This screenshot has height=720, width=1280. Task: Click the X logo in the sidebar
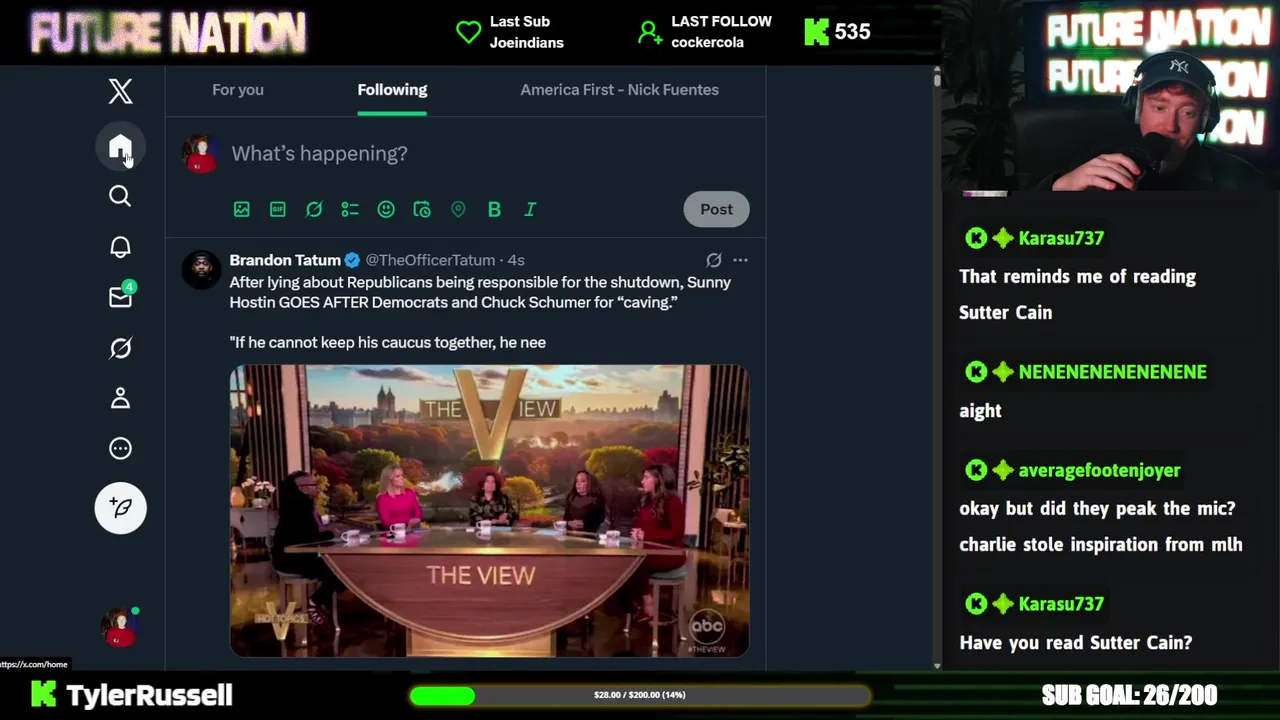(120, 91)
